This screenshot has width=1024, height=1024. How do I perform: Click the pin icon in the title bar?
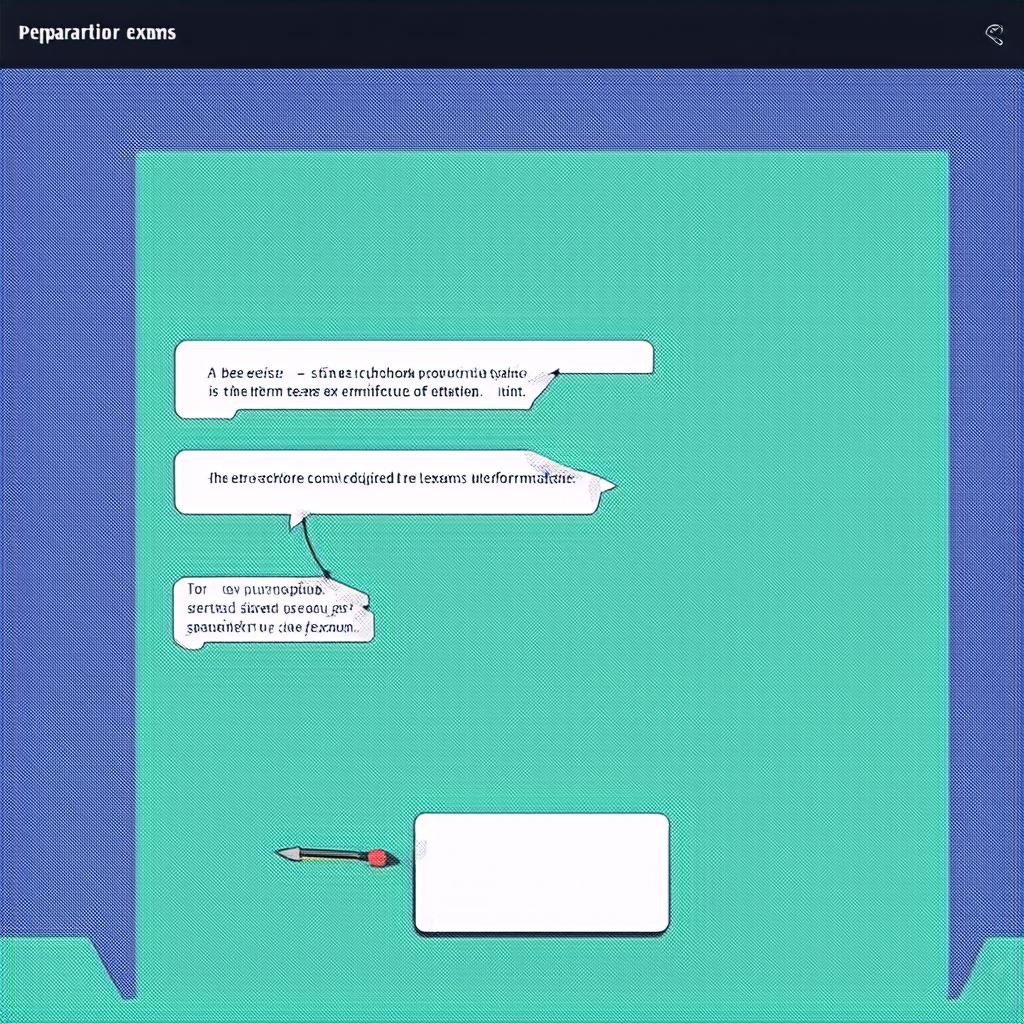tap(994, 34)
